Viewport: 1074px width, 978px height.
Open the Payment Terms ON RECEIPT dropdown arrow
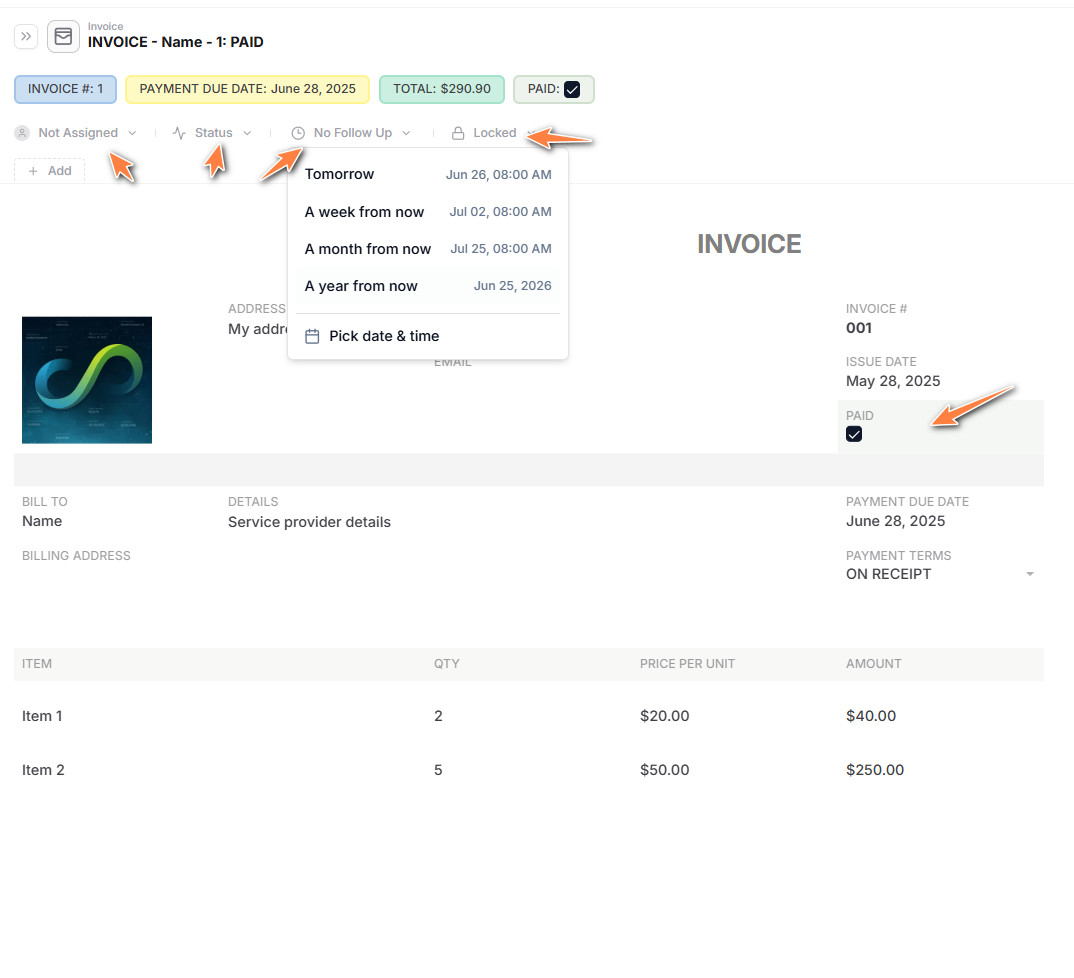click(1029, 574)
